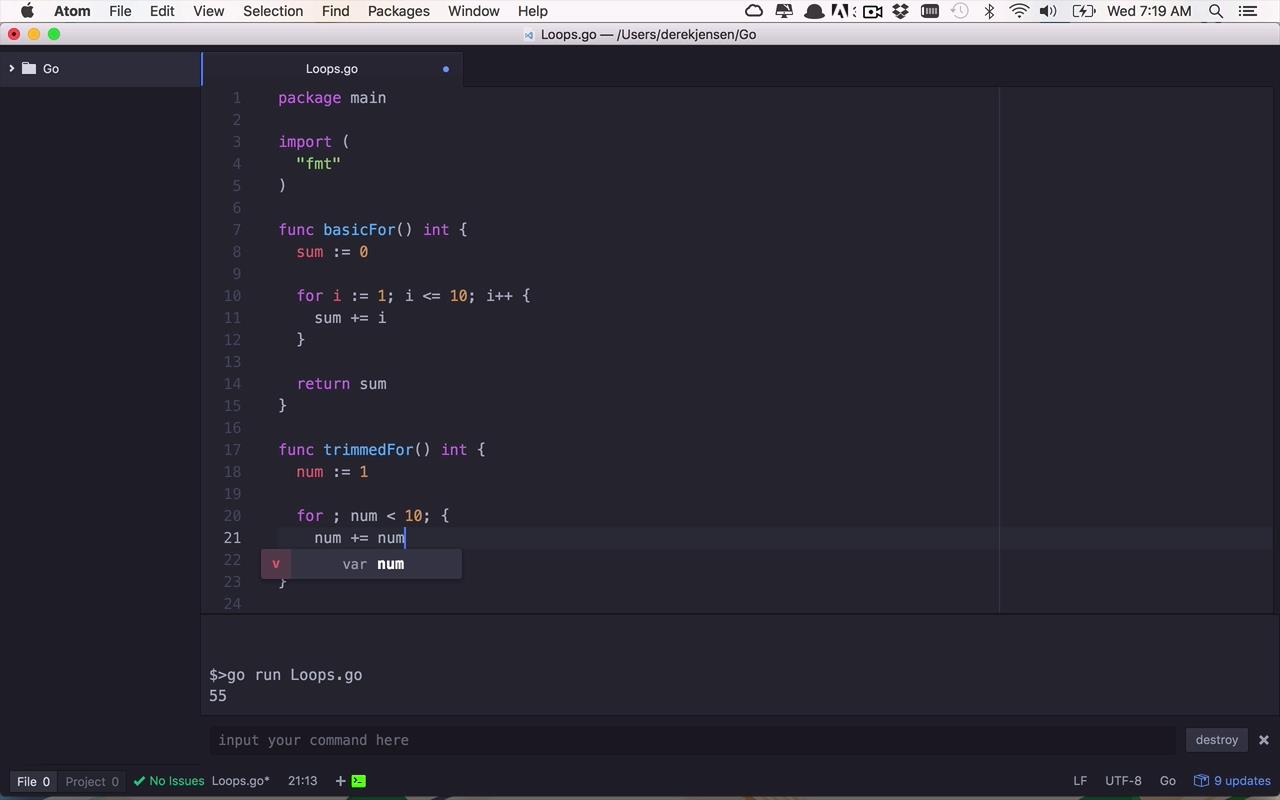Viewport: 1280px width, 800px height.
Task: Open the File menu
Action: (120, 11)
